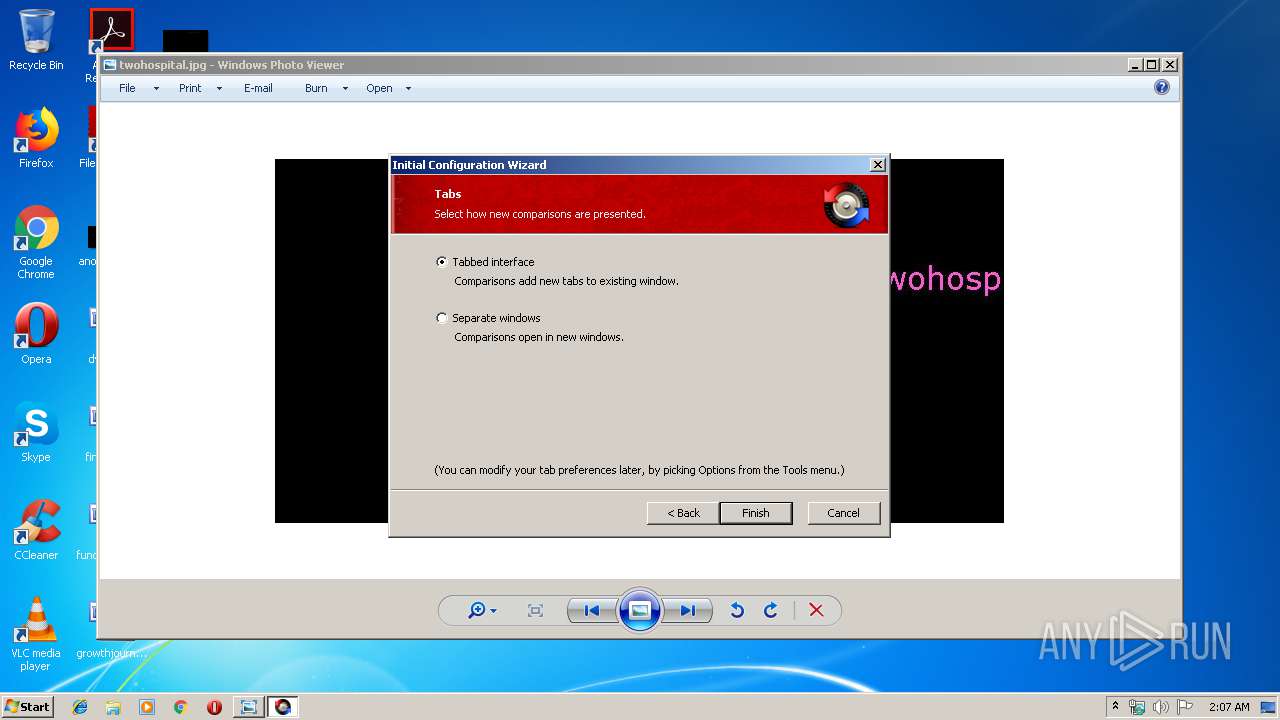This screenshot has width=1280, height=720.
Task: Open the Print menu in Photo Viewer
Action: 190,88
